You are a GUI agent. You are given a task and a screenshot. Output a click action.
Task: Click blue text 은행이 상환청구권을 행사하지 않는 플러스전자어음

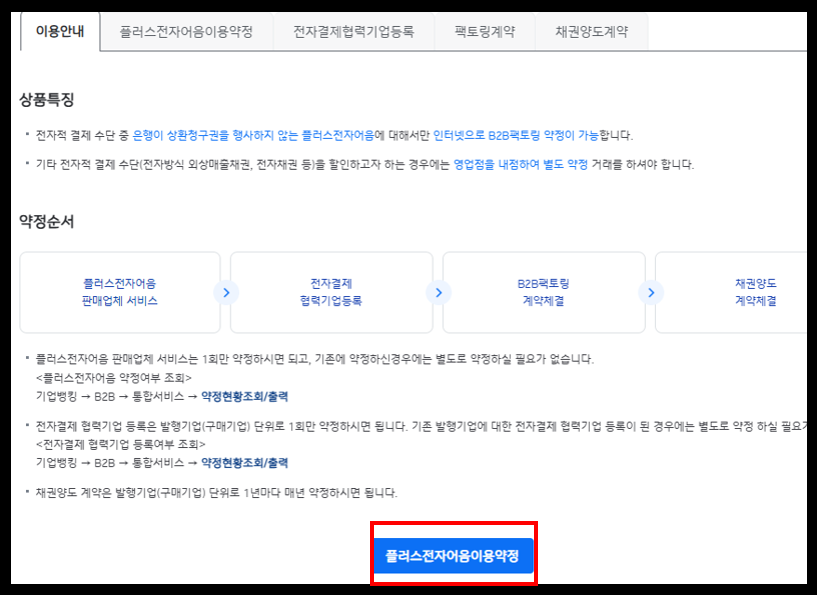tap(253, 135)
